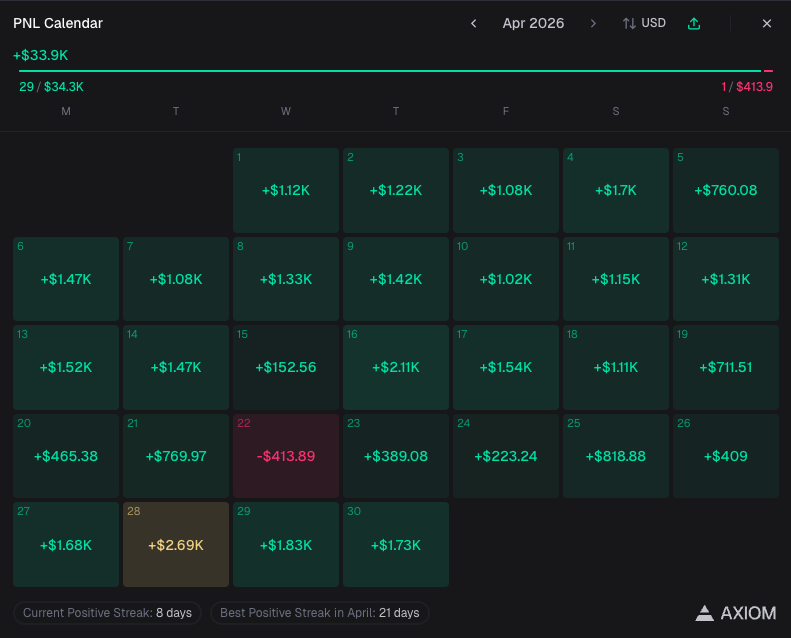Click the 29 / $34.3K winning days summary
This screenshot has width=791, height=638.
(51, 87)
